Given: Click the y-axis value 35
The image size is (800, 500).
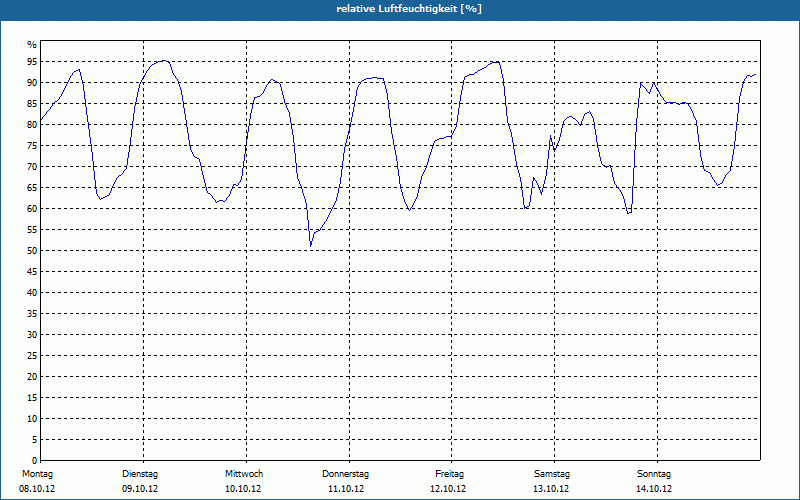Looking at the screenshot, I should click(32, 314).
